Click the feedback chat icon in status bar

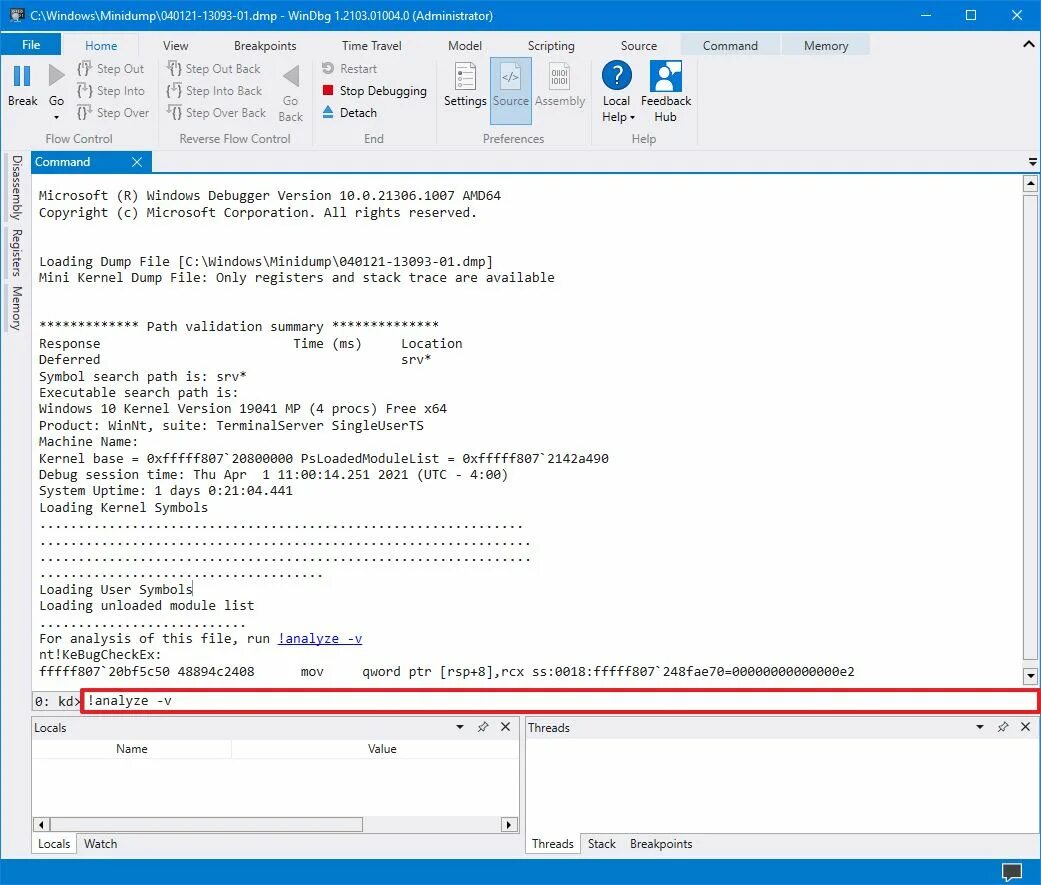1012,872
